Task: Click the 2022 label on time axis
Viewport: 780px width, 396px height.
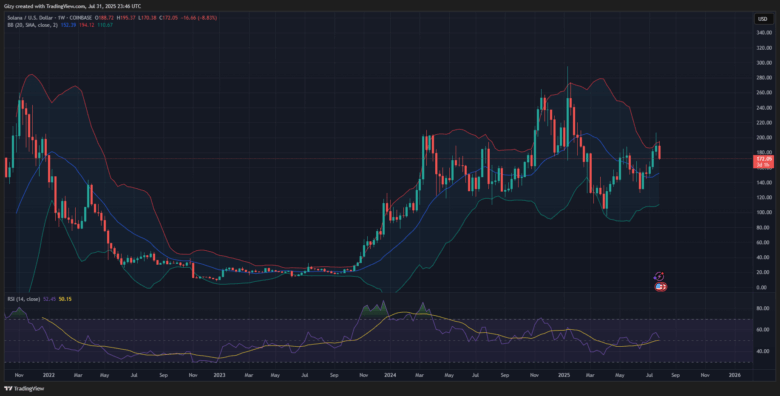Action: click(x=48, y=375)
